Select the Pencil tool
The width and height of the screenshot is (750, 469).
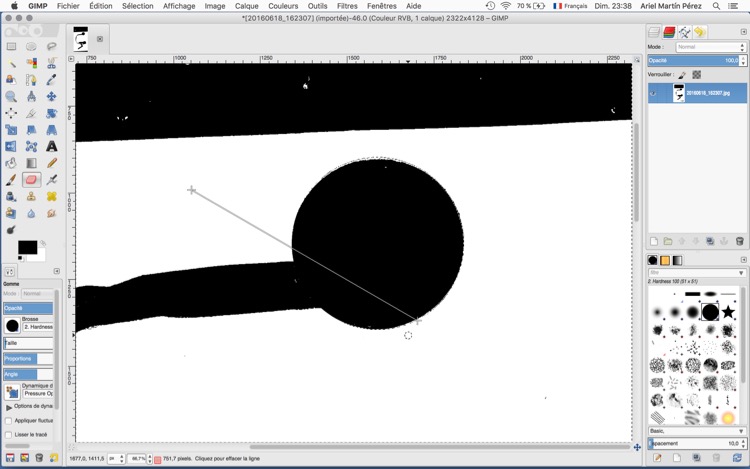(x=51, y=163)
